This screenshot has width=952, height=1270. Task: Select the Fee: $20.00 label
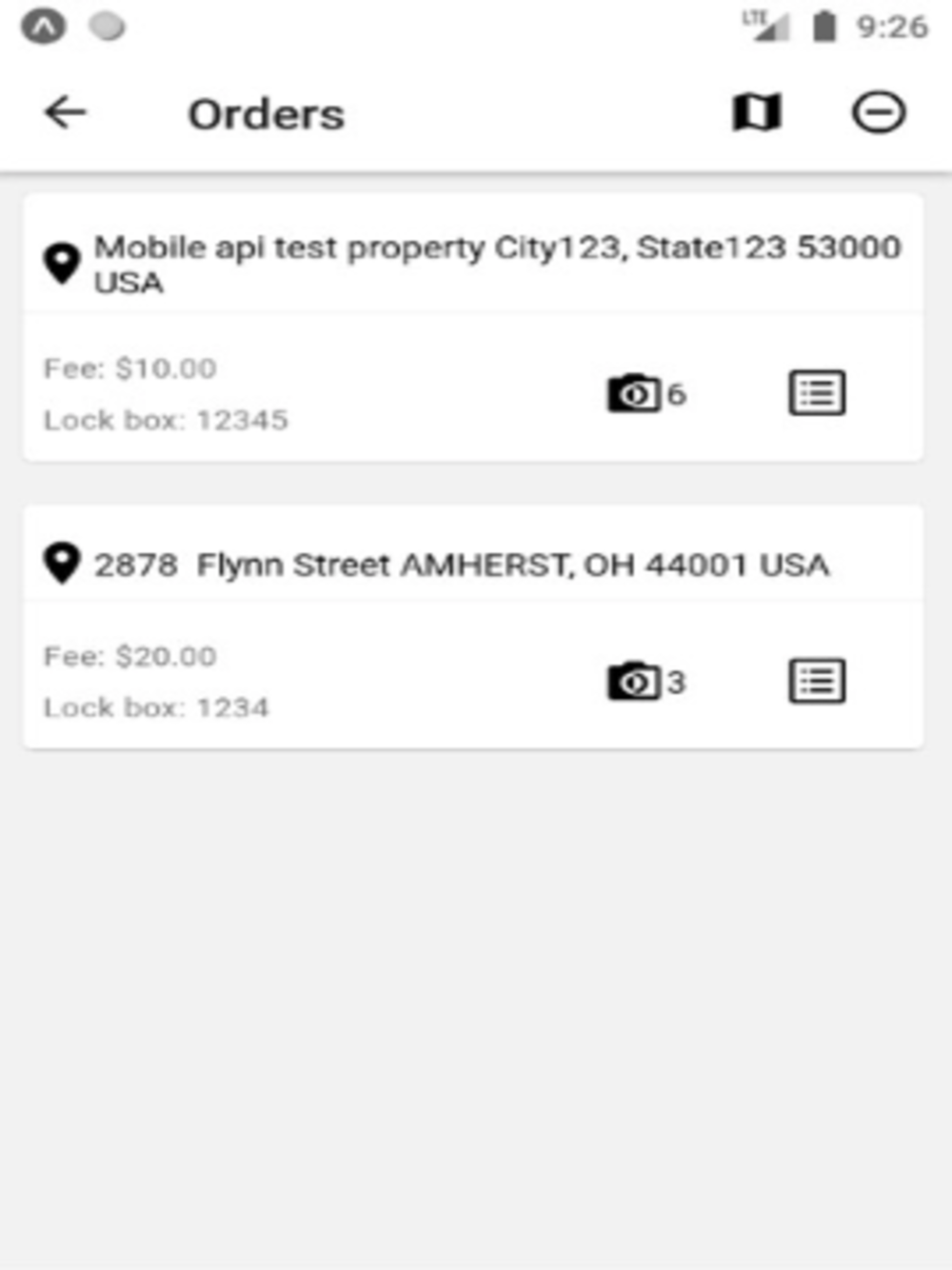[129, 656]
